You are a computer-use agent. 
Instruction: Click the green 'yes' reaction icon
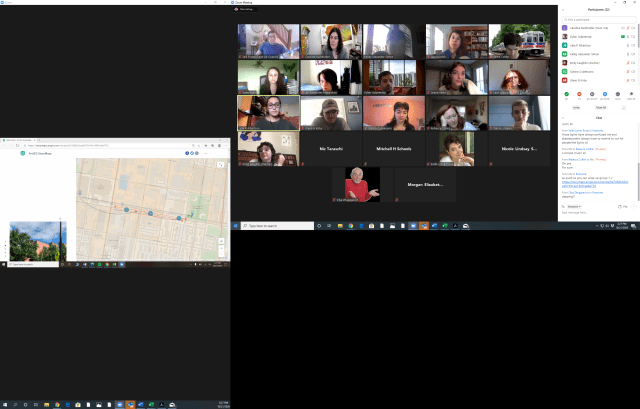(566, 94)
